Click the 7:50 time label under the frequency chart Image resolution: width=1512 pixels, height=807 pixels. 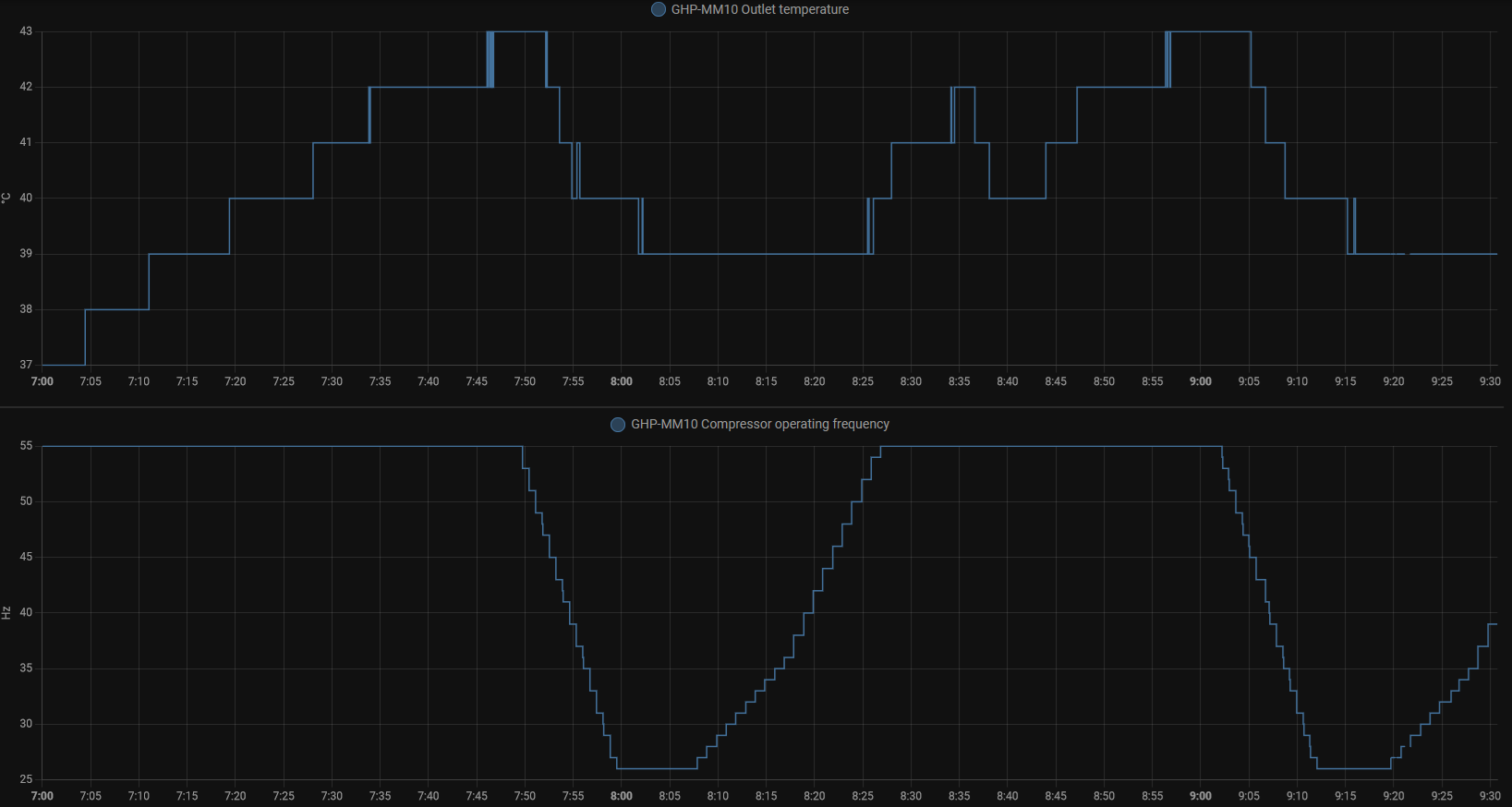click(525, 796)
